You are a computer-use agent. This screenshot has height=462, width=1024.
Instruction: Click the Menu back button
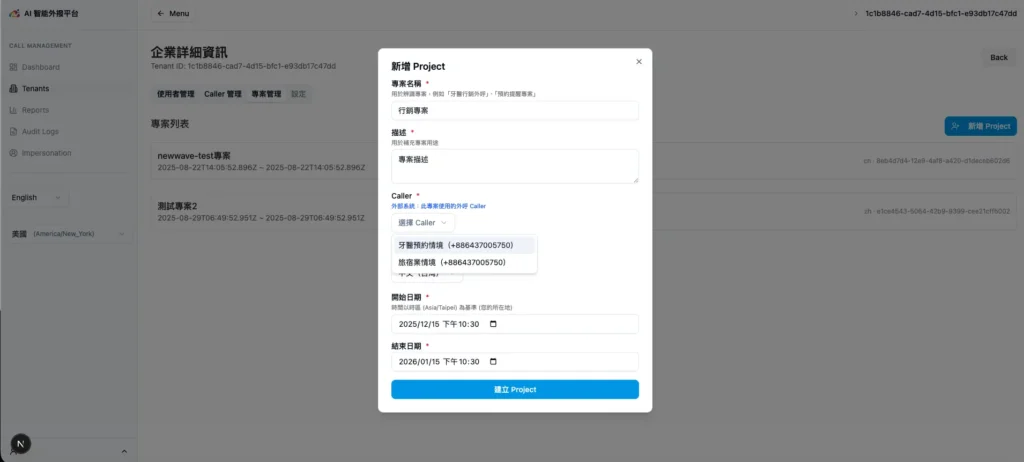click(172, 13)
